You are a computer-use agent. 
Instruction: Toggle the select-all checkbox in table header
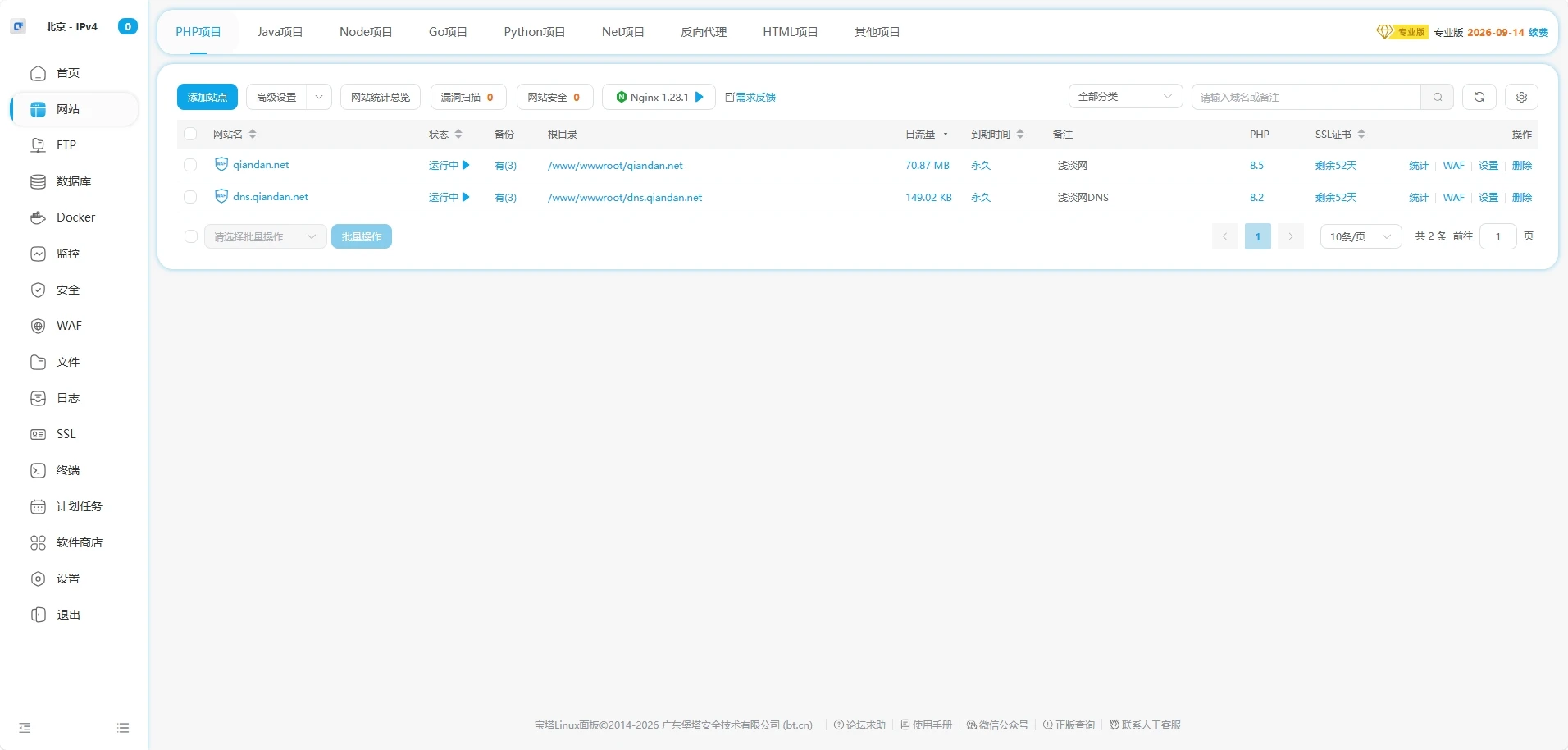(190, 134)
